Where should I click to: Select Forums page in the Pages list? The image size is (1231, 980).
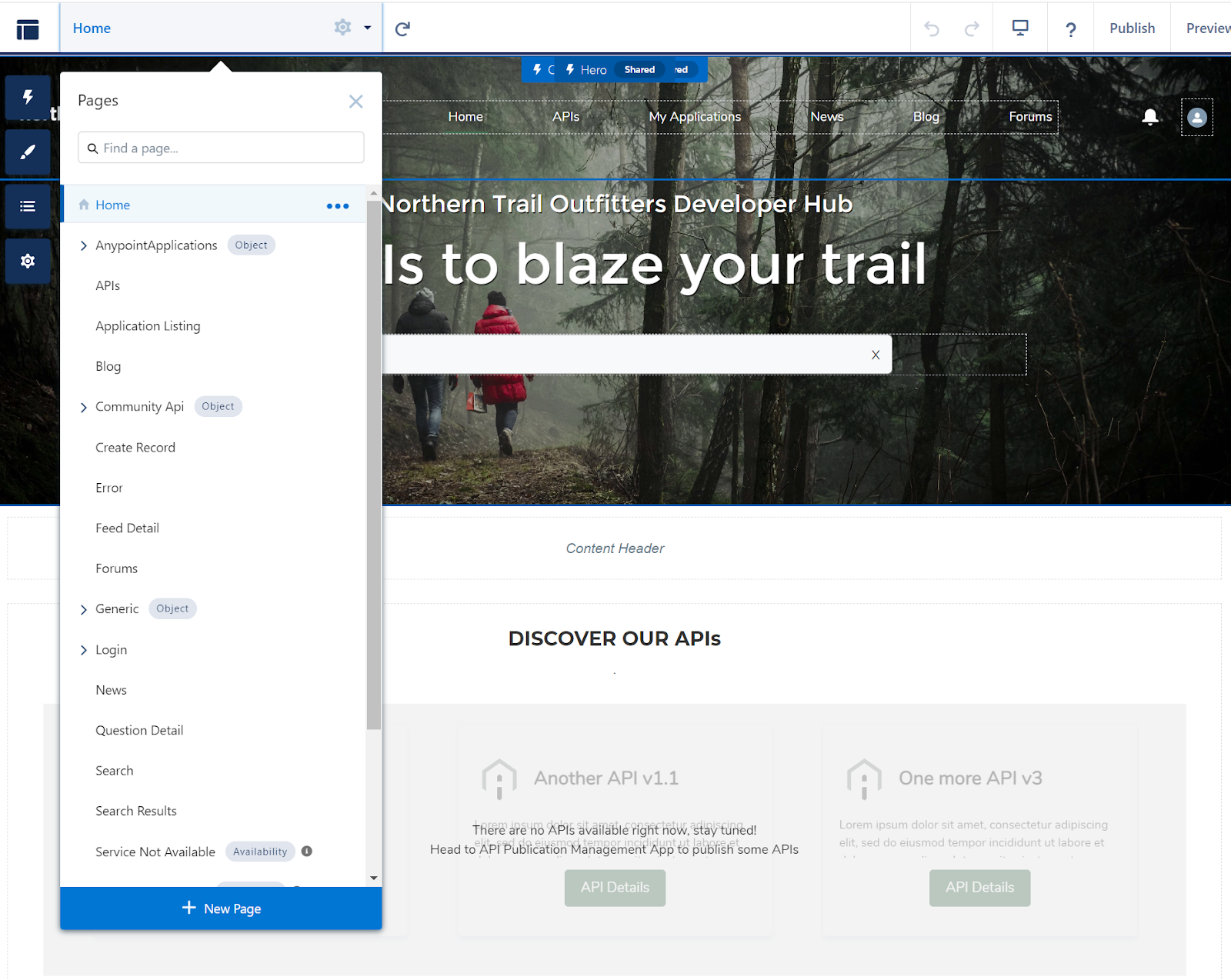[116, 568]
